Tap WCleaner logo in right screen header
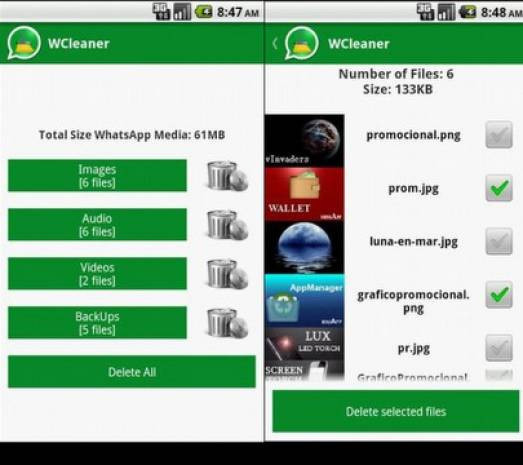 (301, 43)
